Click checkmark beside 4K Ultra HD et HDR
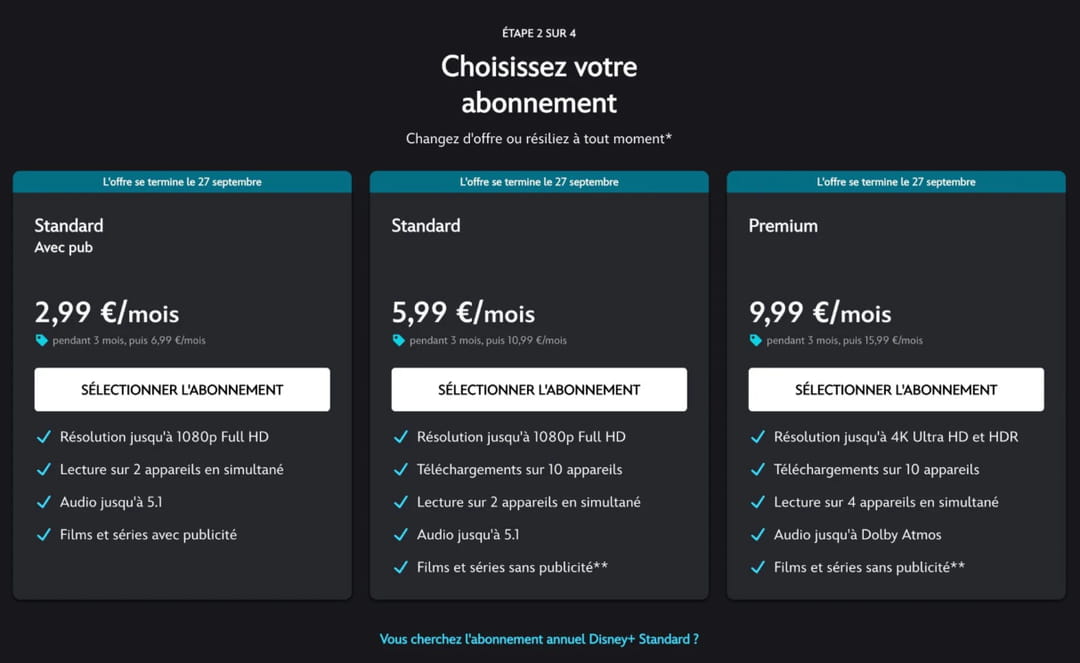This screenshot has width=1080, height=663. click(757, 437)
